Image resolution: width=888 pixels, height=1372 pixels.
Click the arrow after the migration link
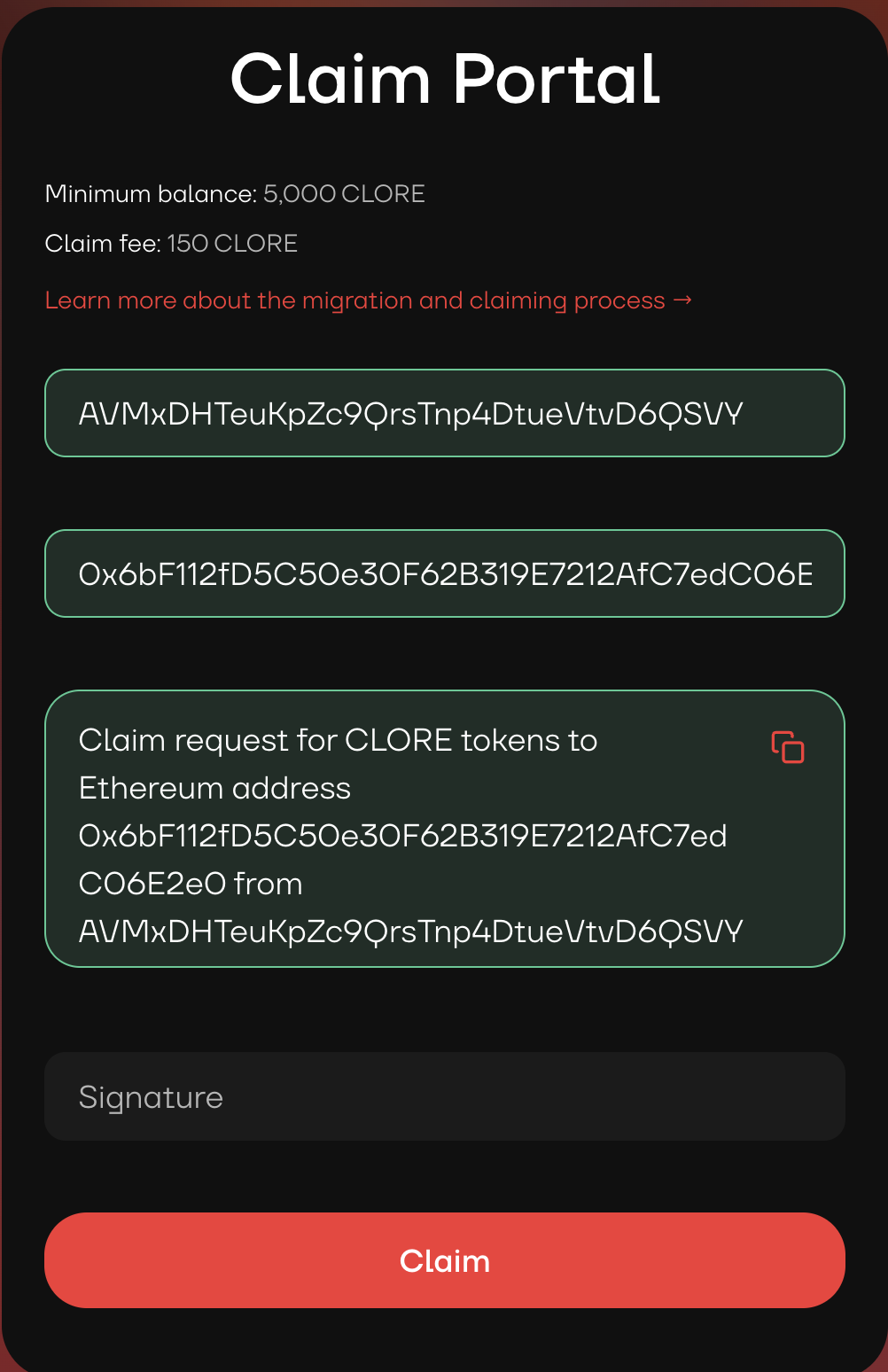tap(682, 300)
